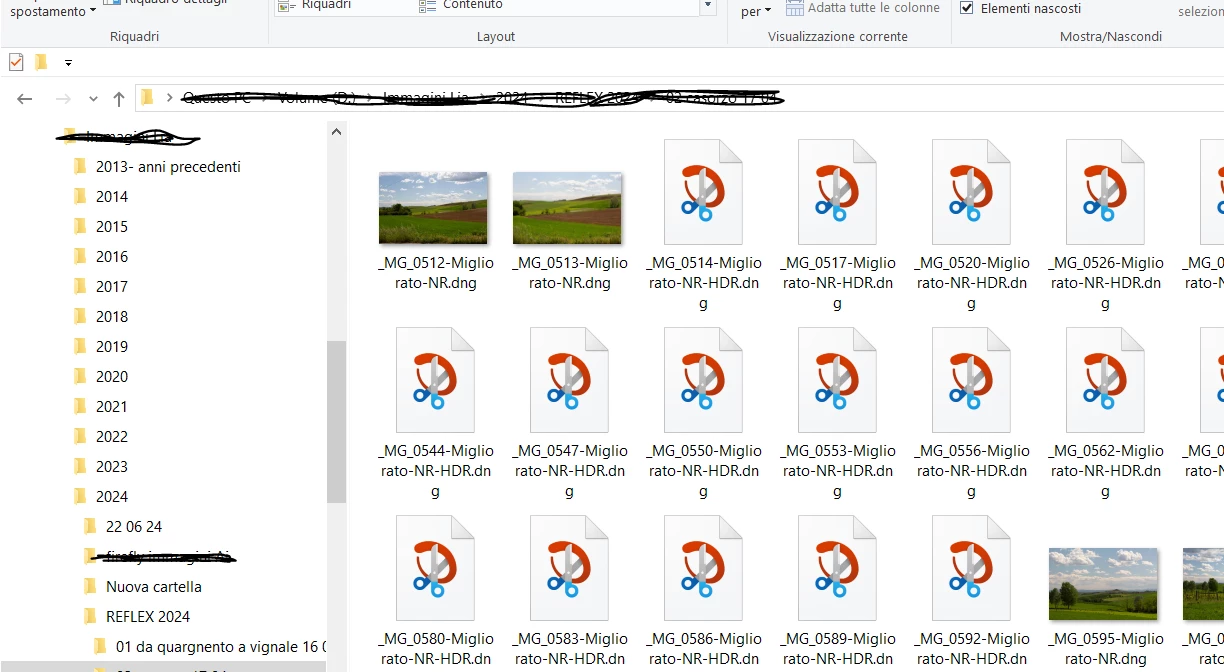
Task: Open Customize Quick Access Toolbar dropdown
Action: pos(68,62)
